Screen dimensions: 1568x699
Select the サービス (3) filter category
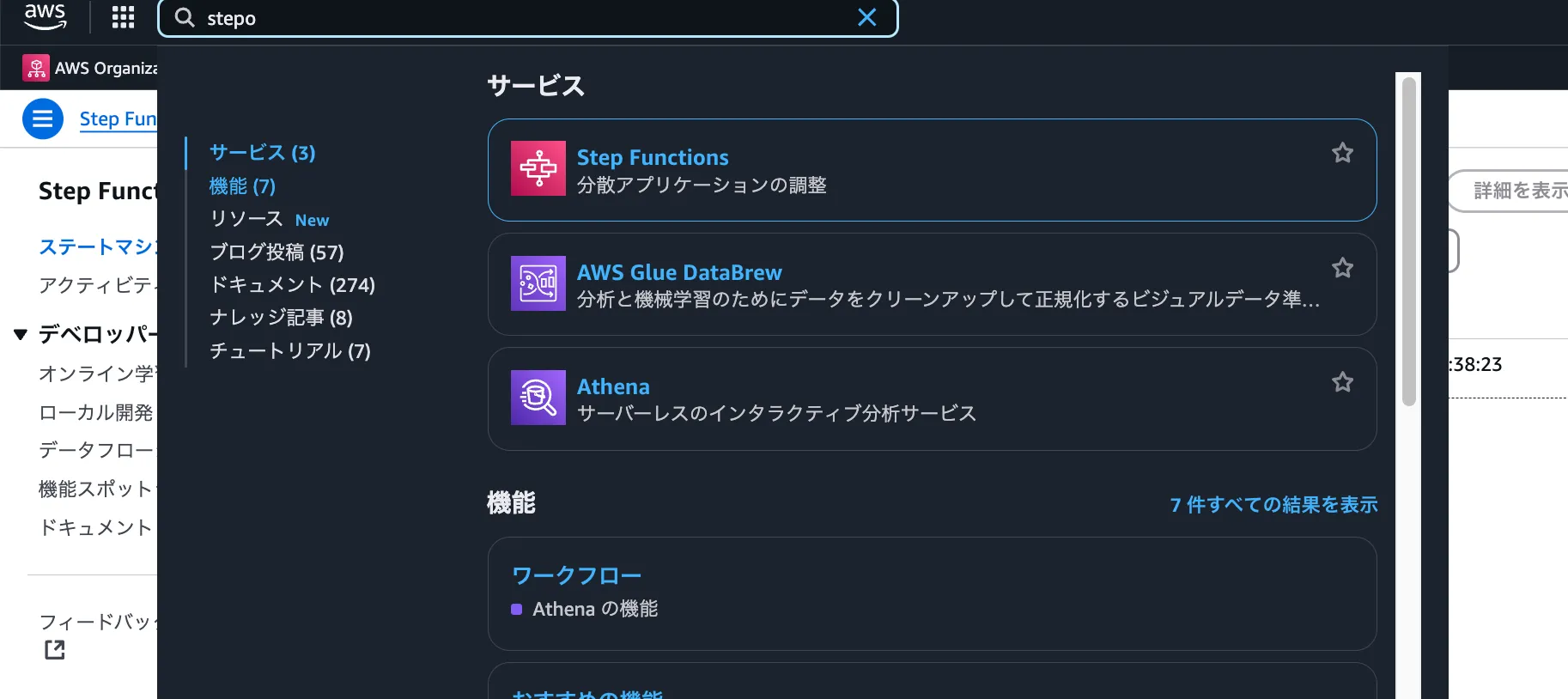coord(263,153)
